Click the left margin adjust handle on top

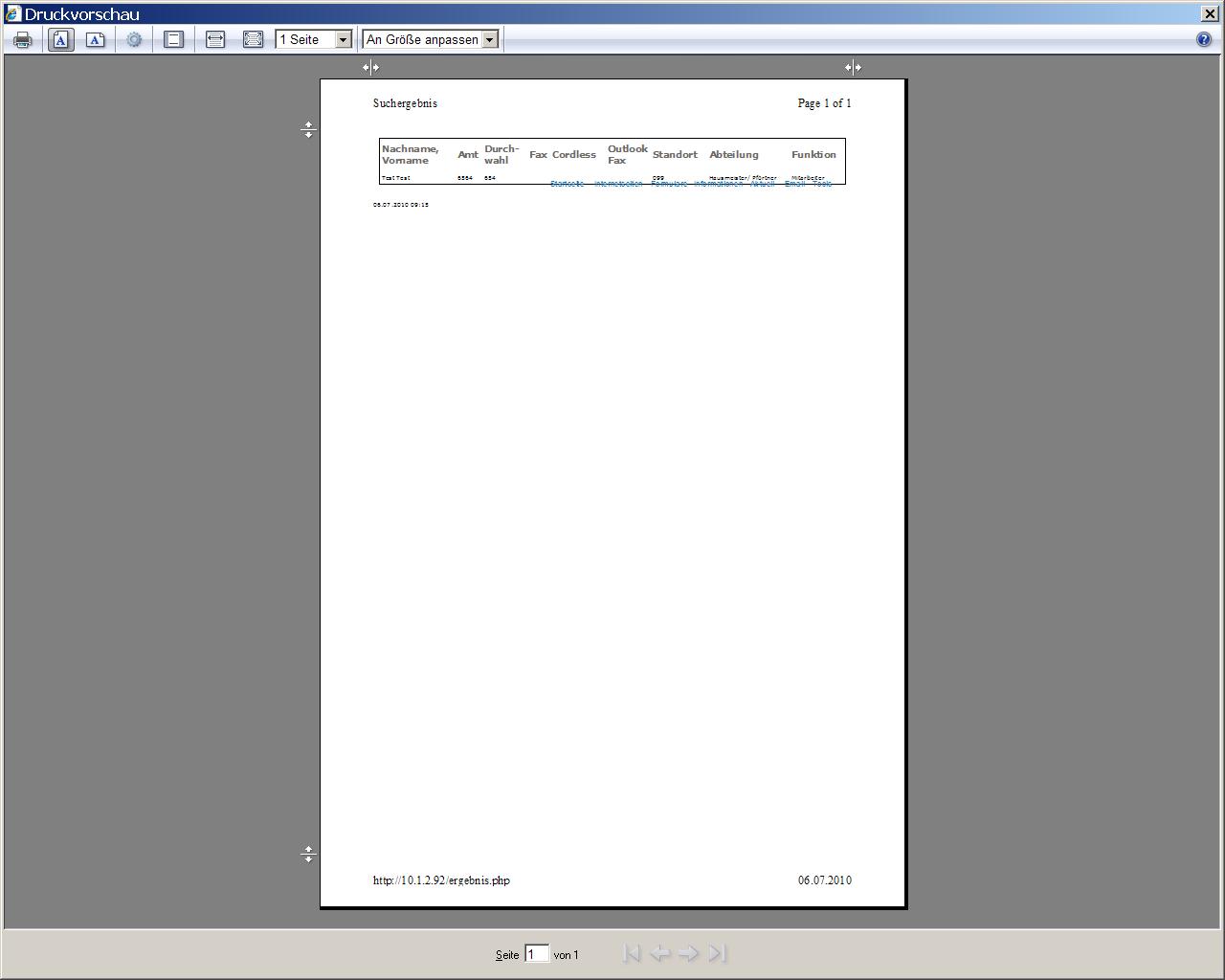pyautogui.click(x=370, y=67)
